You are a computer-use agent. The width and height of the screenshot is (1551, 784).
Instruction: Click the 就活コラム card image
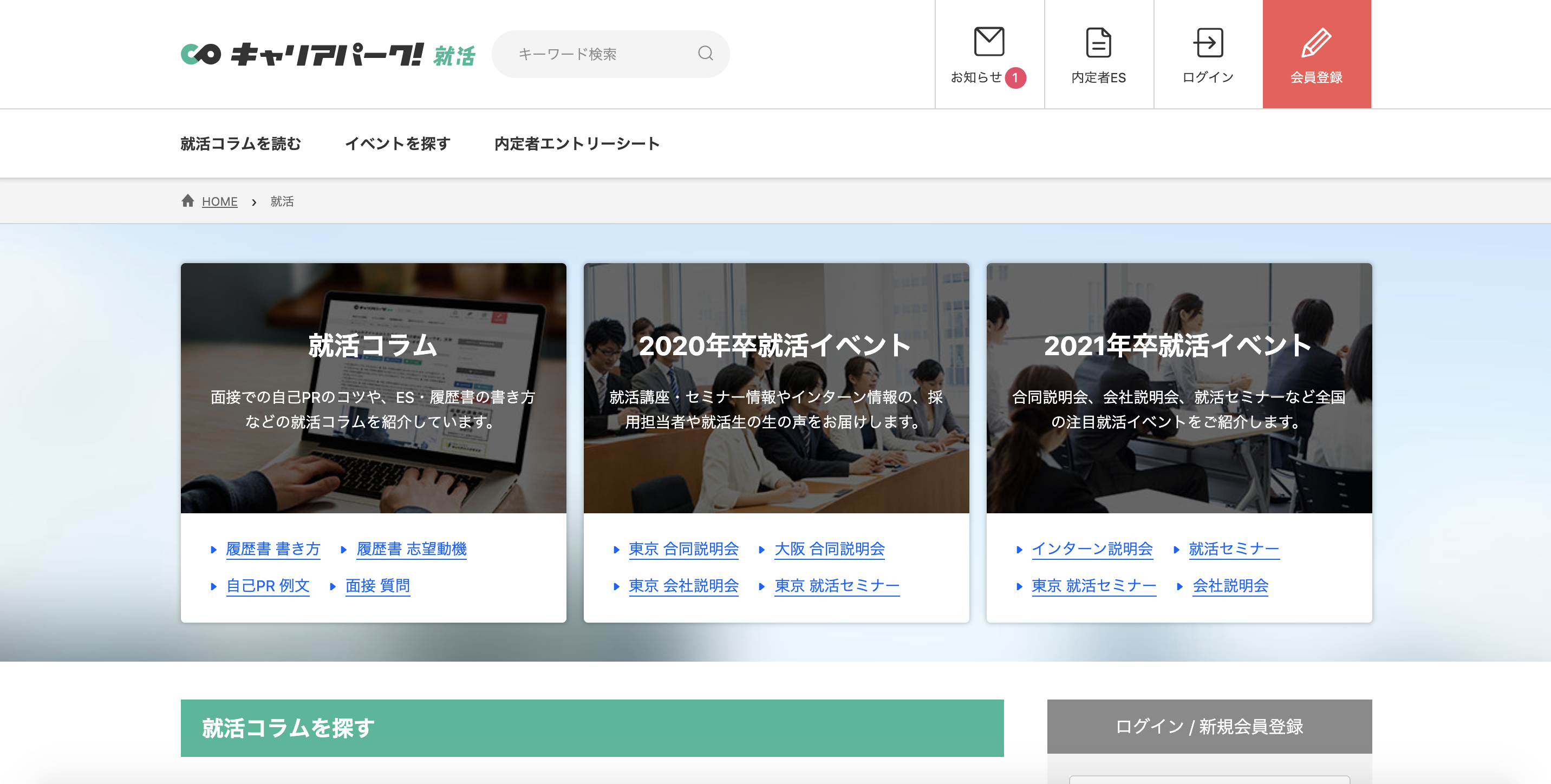click(x=373, y=388)
